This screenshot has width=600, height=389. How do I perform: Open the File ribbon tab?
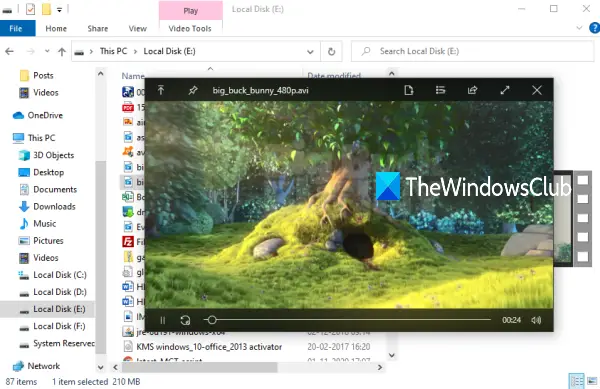click(x=16, y=28)
